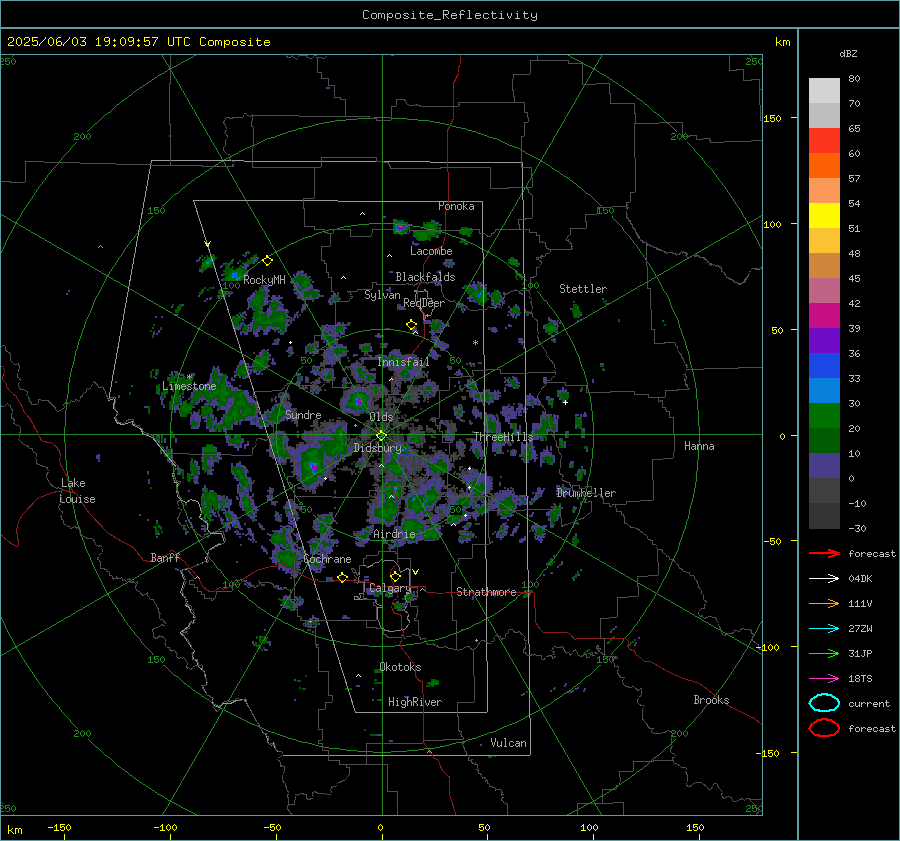Click the 65 dBZ red color swatch

click(x=824, y=141)
